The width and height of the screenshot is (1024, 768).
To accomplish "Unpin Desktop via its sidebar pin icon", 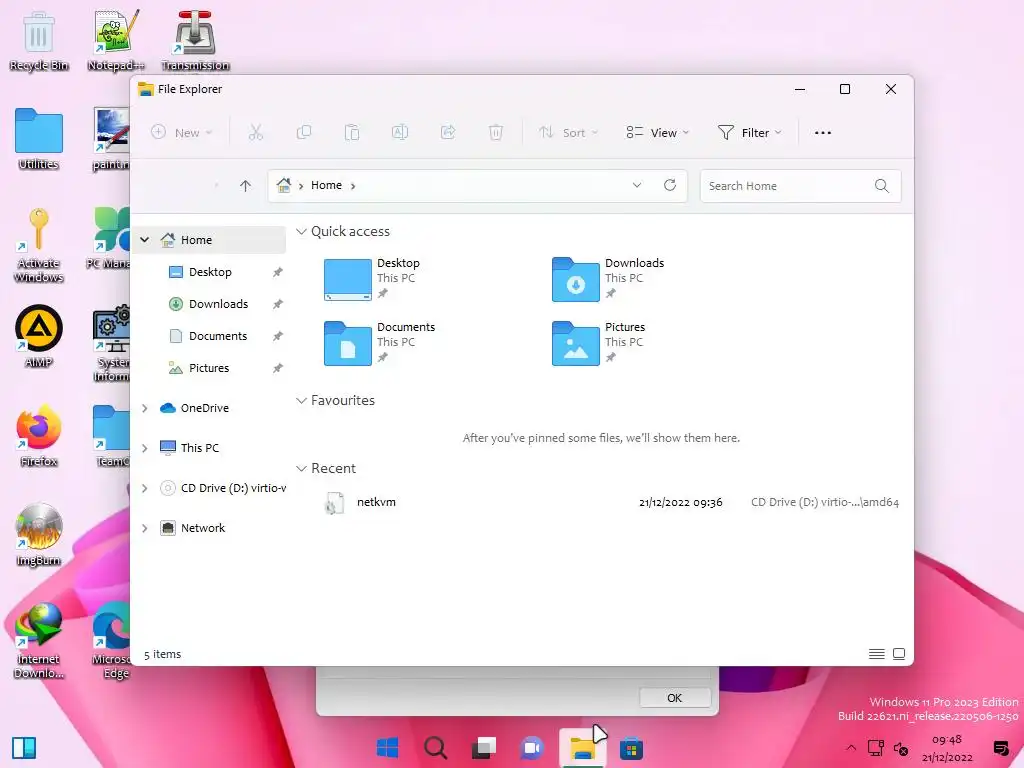I will tap(278, 272).
